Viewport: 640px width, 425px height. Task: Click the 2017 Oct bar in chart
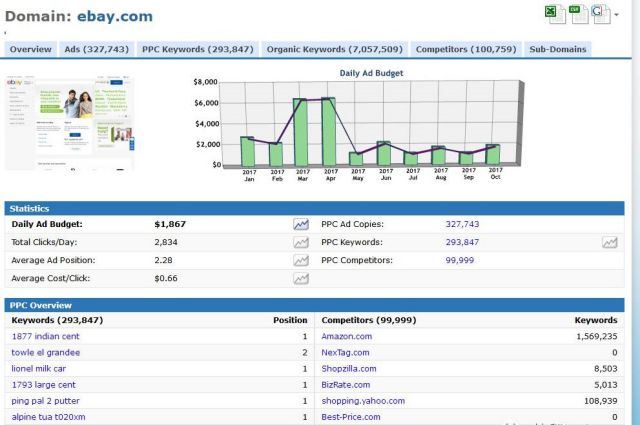click(x=493, y=154)
